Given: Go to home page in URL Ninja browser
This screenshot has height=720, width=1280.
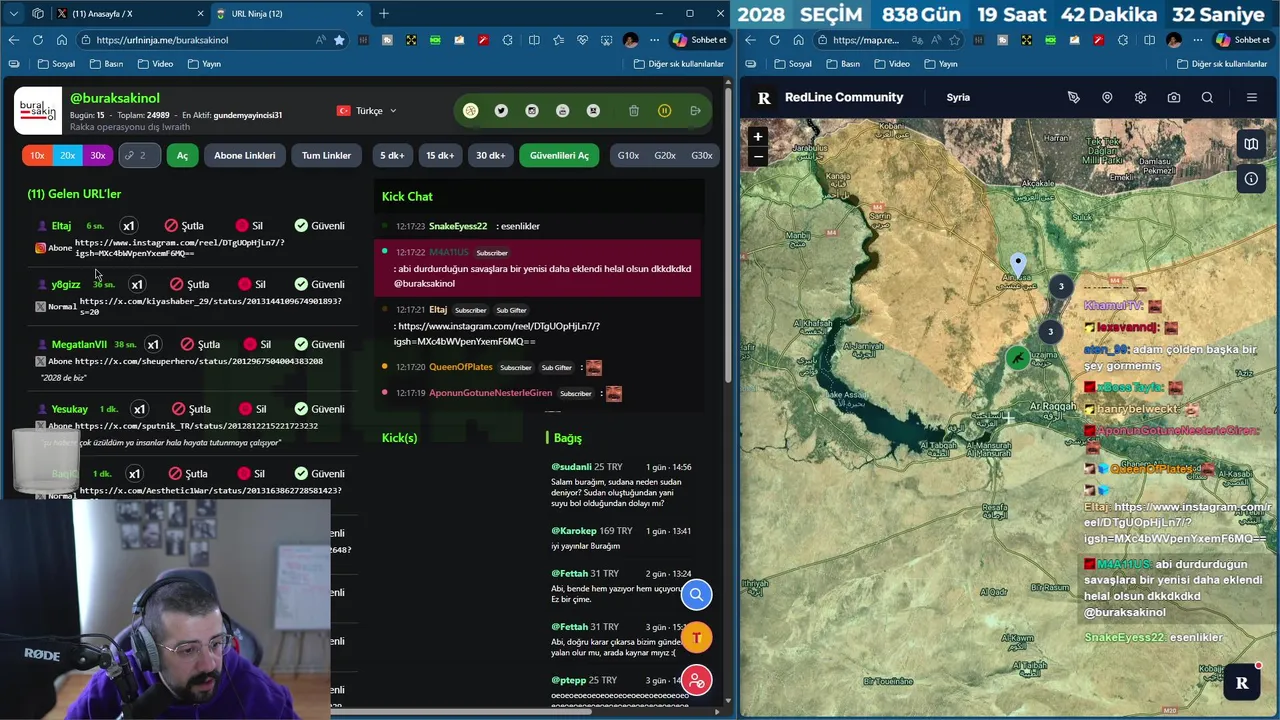Looking at the screenshot, I should 61,40.
